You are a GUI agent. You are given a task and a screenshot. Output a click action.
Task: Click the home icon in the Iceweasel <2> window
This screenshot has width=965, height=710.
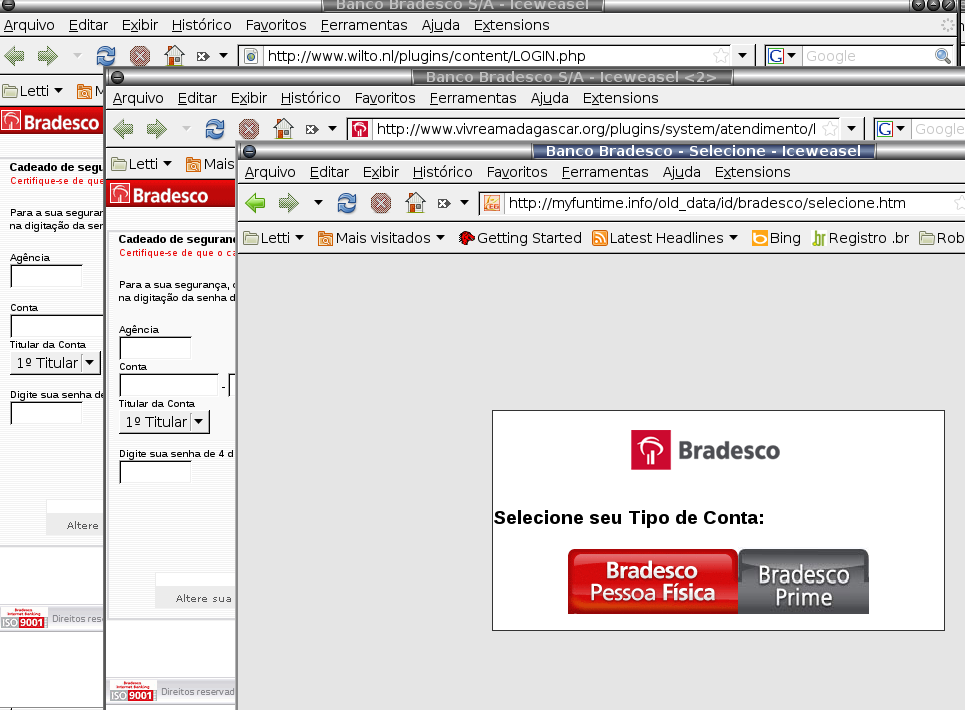pos(283,128)
